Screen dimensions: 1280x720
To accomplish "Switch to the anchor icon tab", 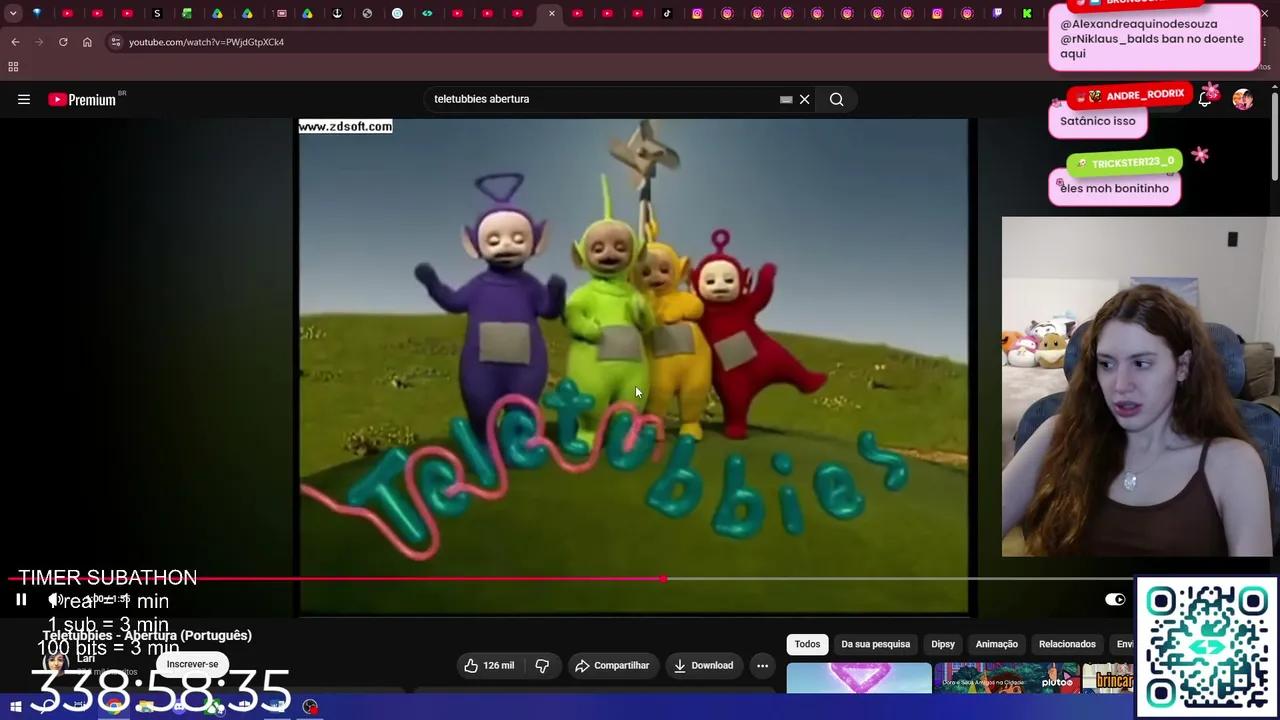I will [x=337, y=13].
